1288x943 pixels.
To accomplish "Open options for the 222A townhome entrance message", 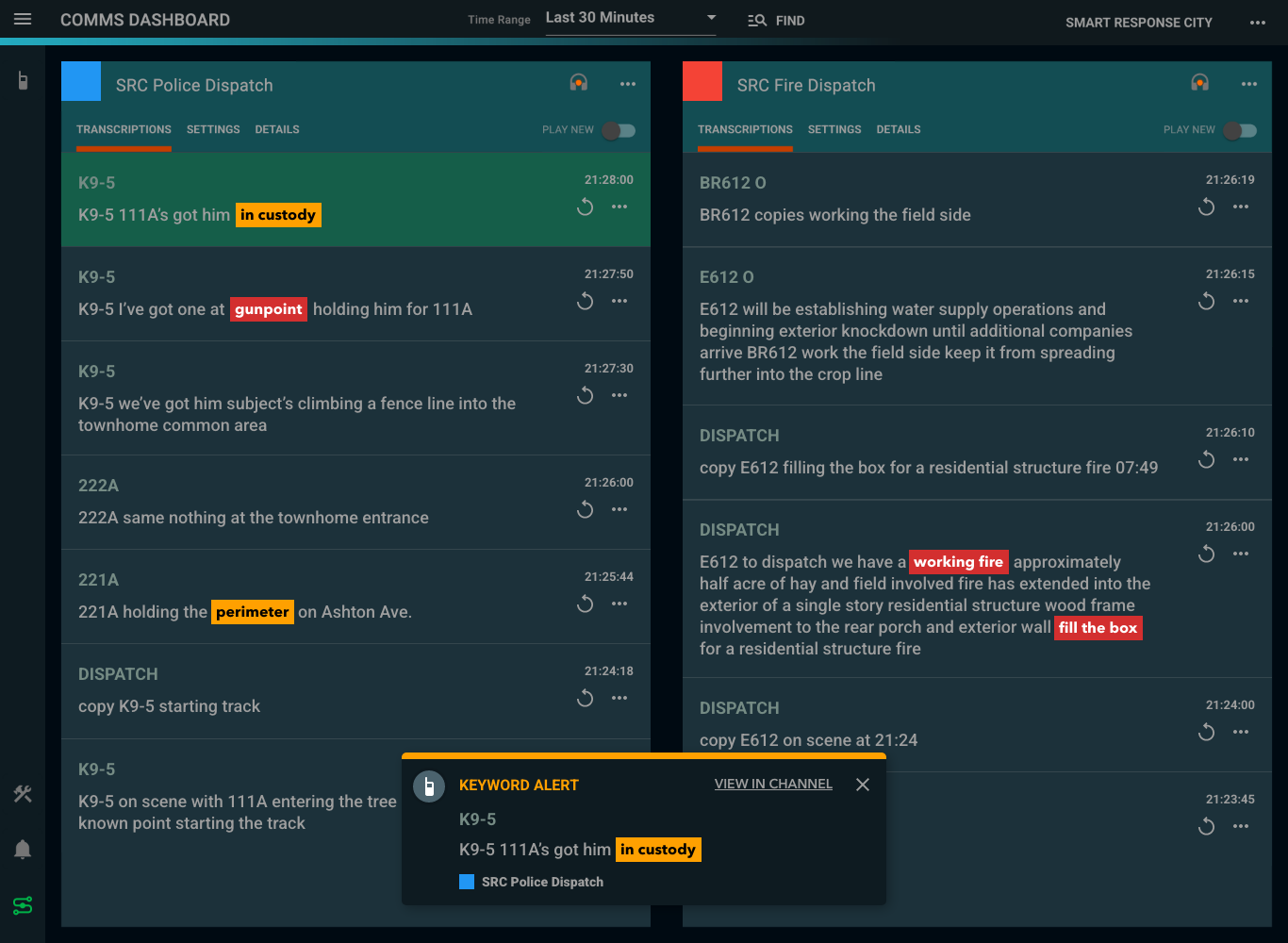I will [619, 509].
